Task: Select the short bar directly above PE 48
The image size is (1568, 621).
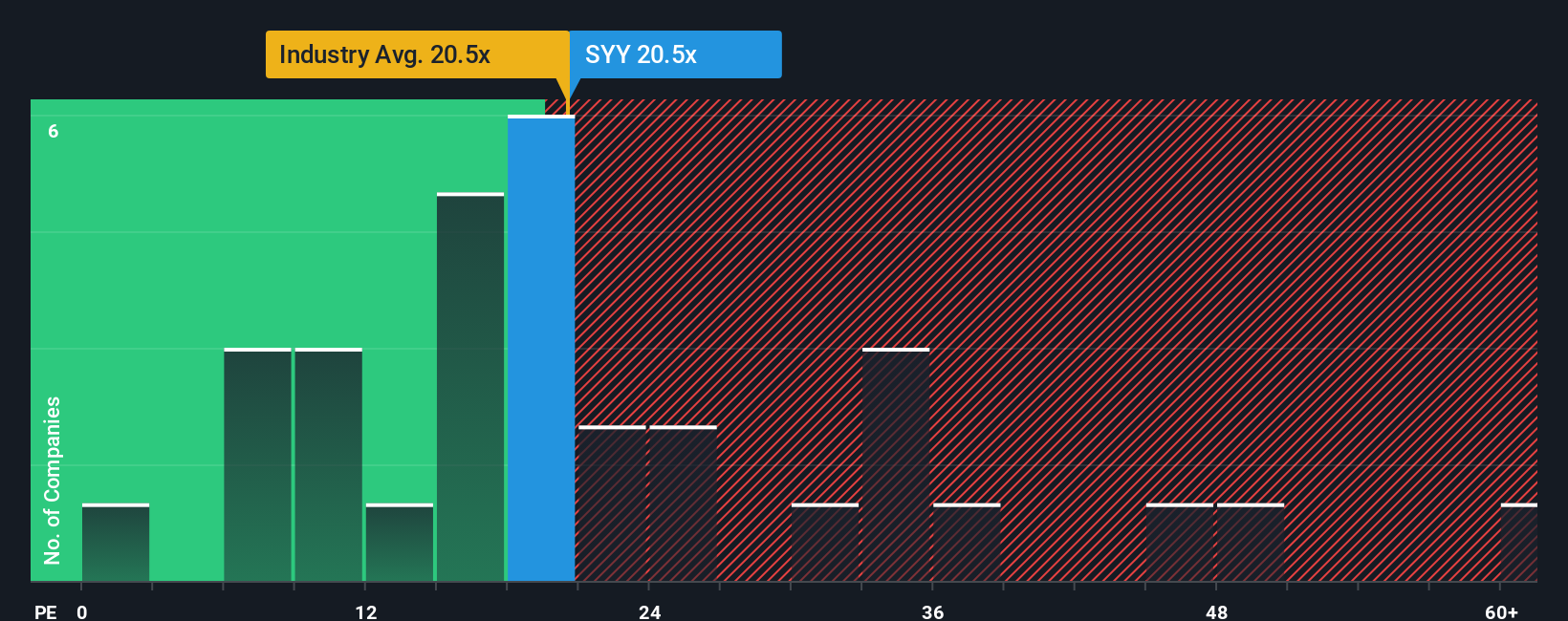Action: (1251, 542)
